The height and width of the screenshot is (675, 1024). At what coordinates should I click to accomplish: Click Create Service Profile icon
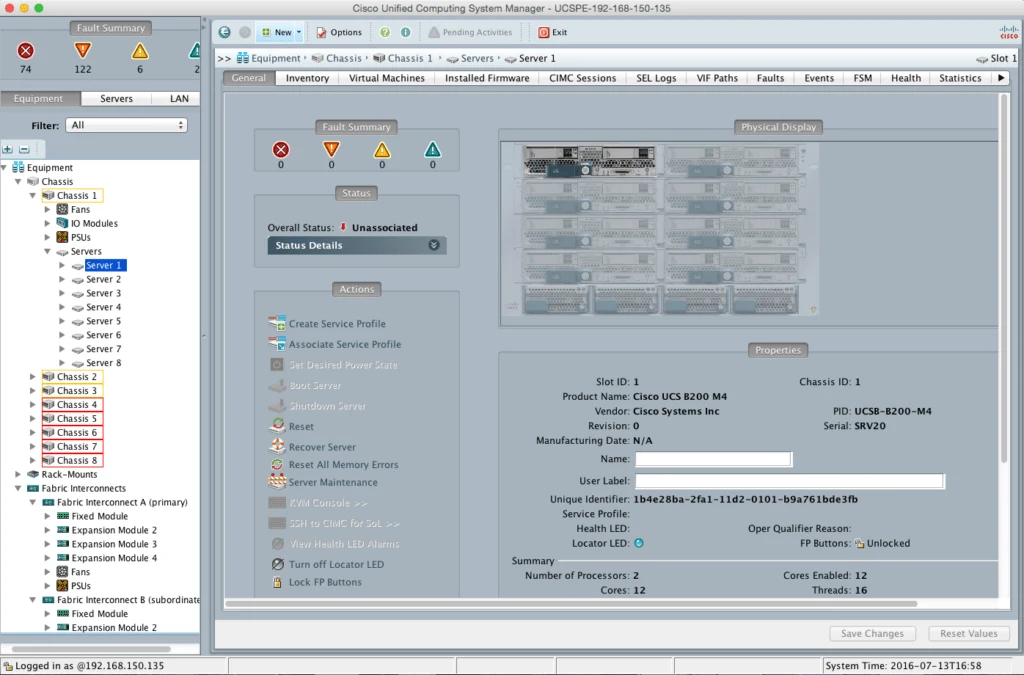coord(277,323)
